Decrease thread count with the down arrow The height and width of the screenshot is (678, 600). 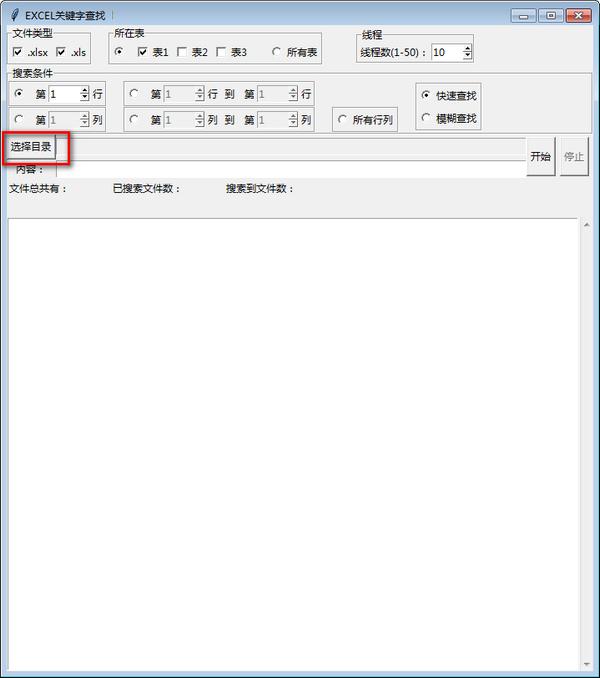(x=467, y=56)
